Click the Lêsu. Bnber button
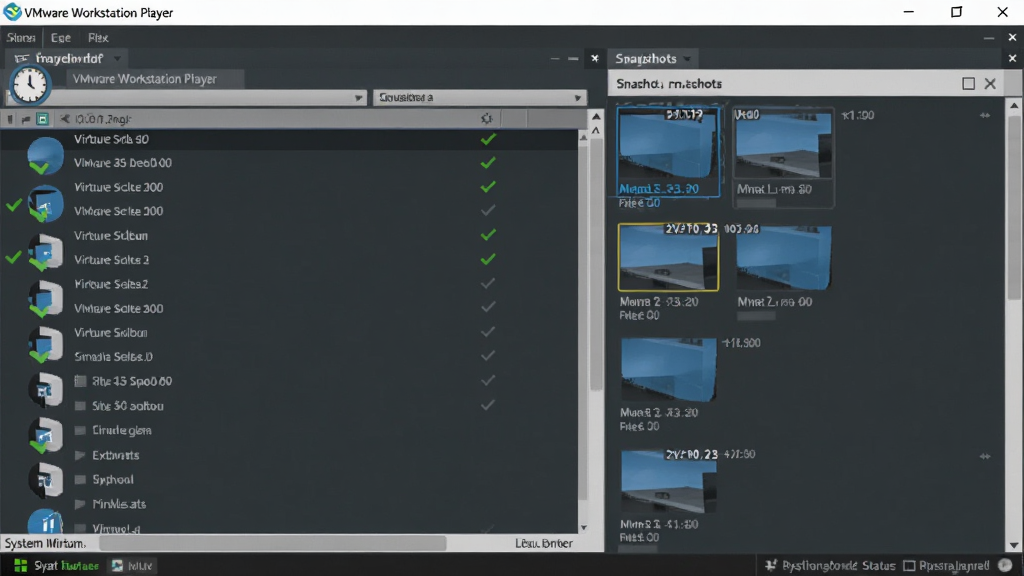This screenshot has height=576, width=1024. click(544, 543)
